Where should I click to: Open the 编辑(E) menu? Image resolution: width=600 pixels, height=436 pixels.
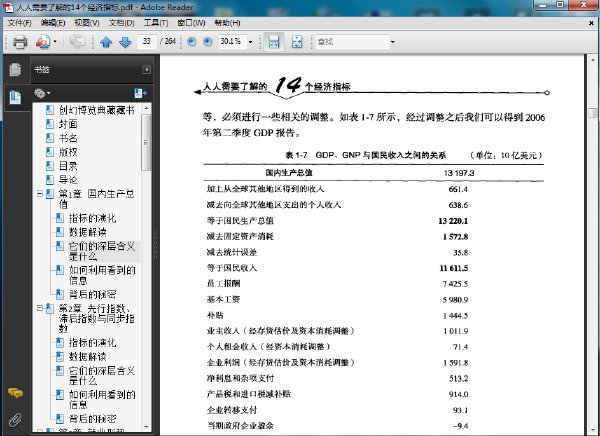coord(53,23)
